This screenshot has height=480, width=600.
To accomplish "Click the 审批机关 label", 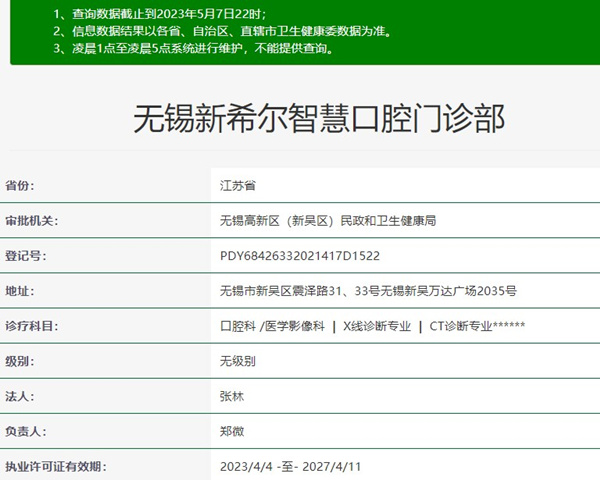I will (x=31, y=221).
